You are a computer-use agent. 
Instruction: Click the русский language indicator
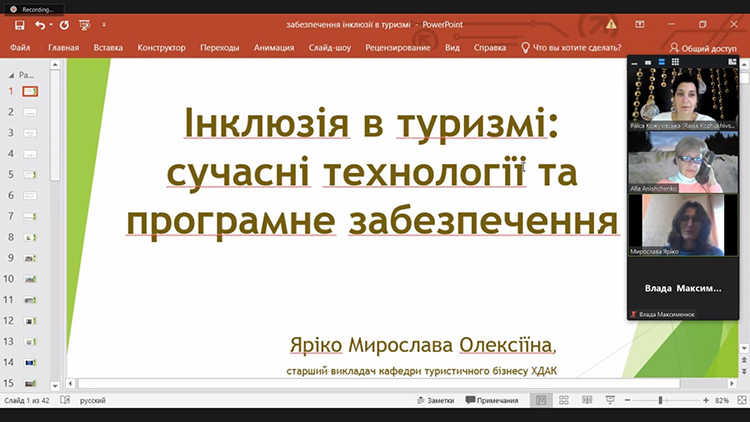click(x=92, y=400)
